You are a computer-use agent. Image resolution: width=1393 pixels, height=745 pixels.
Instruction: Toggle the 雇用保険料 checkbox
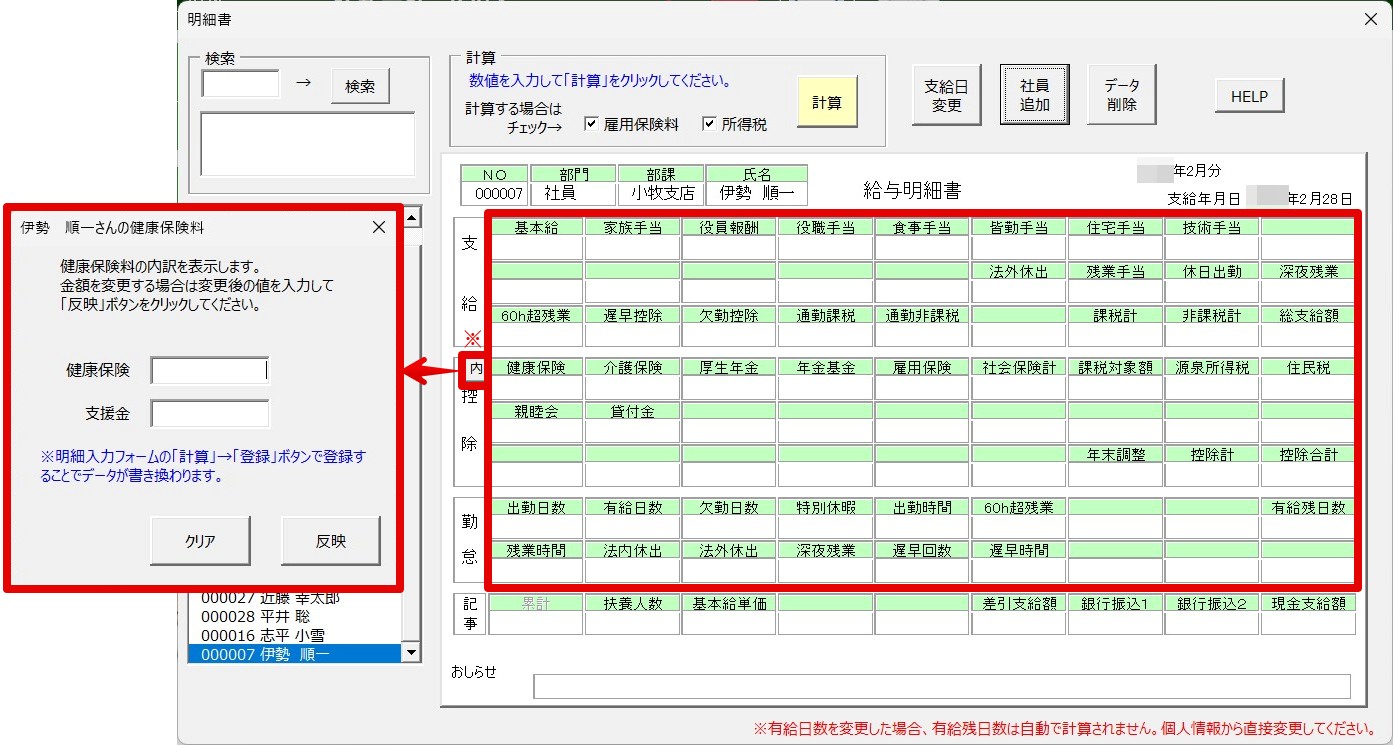point(591,124)
